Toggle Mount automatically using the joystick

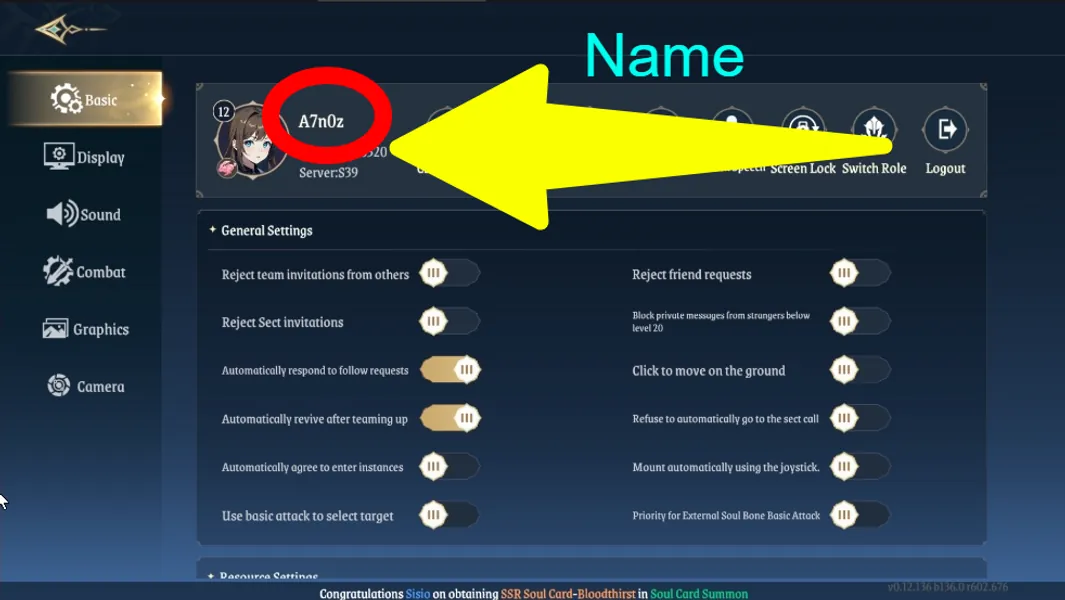click(x=860, y=466)
